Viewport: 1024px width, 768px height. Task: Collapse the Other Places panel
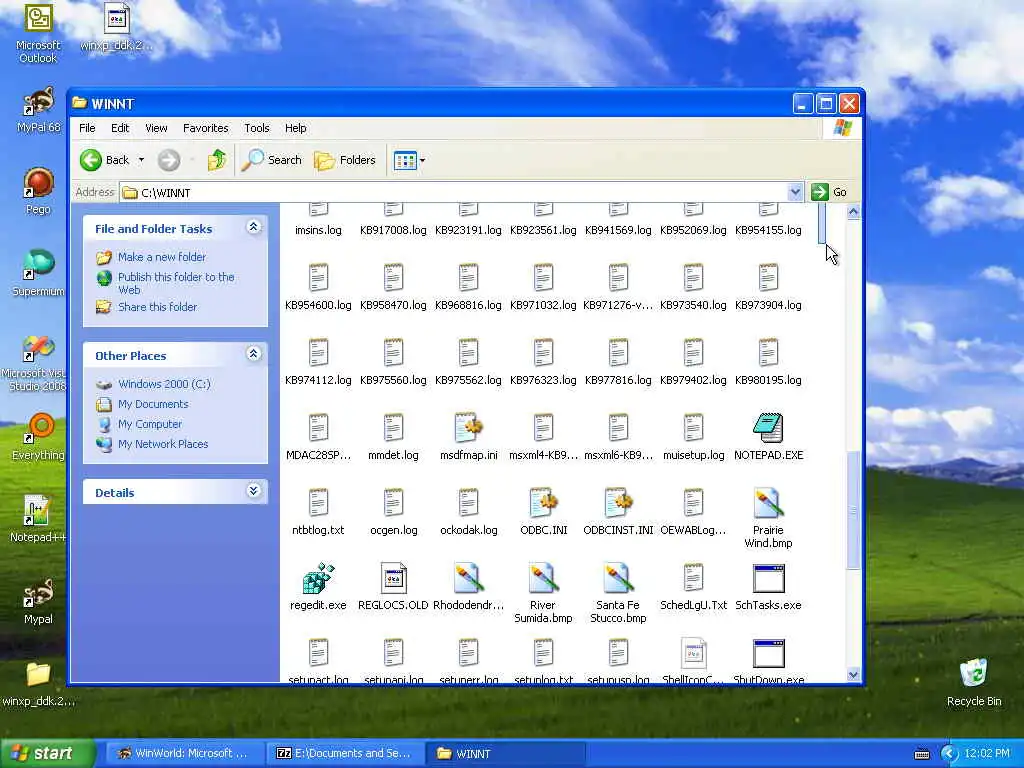[253, 354]
